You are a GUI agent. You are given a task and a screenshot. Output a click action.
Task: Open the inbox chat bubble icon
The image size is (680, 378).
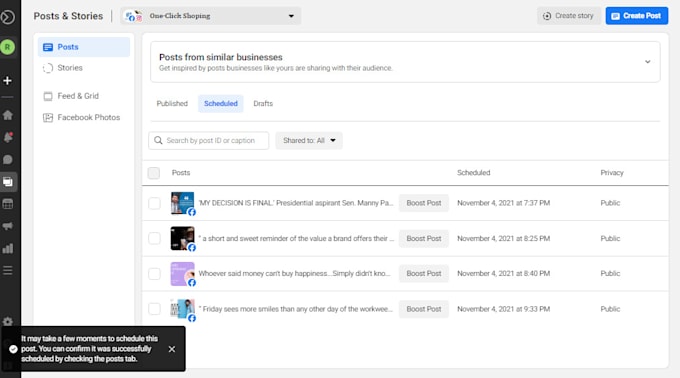pos(7,160)
